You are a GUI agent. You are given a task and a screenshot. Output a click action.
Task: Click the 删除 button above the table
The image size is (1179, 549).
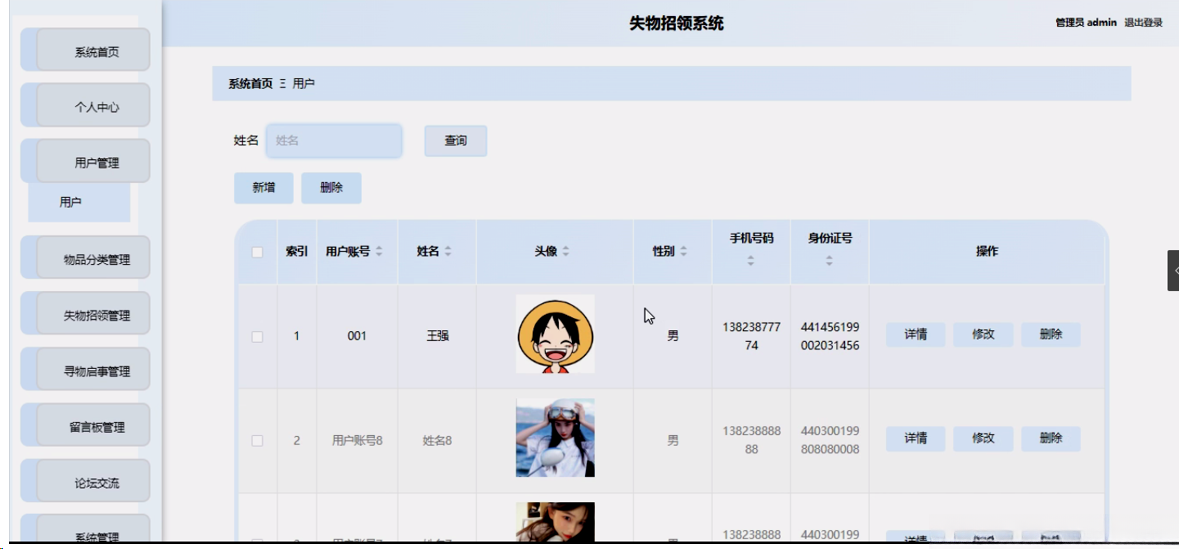[x=332, y=188]
